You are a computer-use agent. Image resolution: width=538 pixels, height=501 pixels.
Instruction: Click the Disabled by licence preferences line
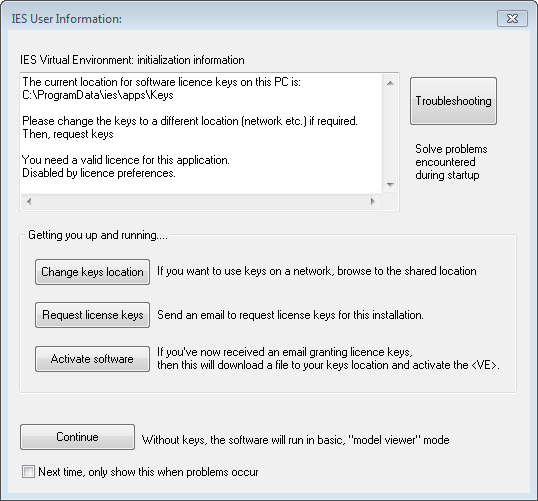[x=99, y=173]
